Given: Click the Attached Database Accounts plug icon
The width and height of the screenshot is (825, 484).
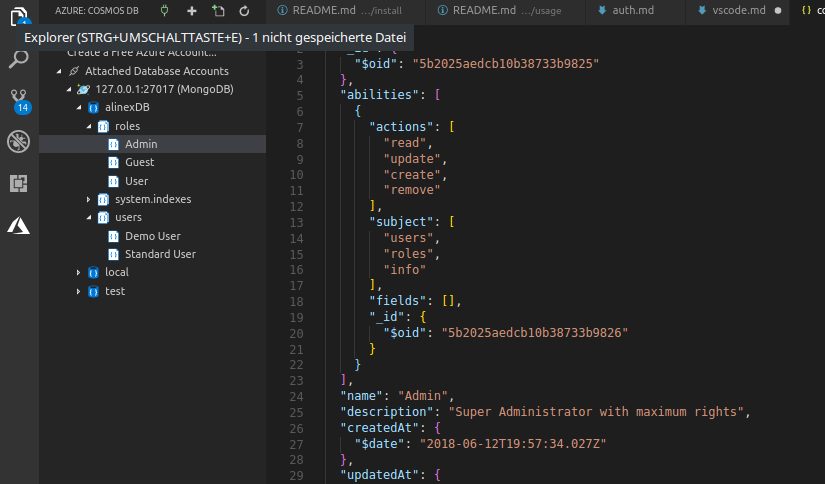Looking at the screenshot, I should (x=74, y=71).
